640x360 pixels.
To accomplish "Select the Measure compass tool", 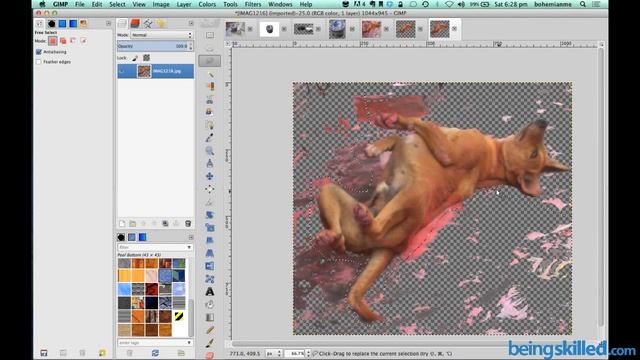I will [x=210, y=163].
